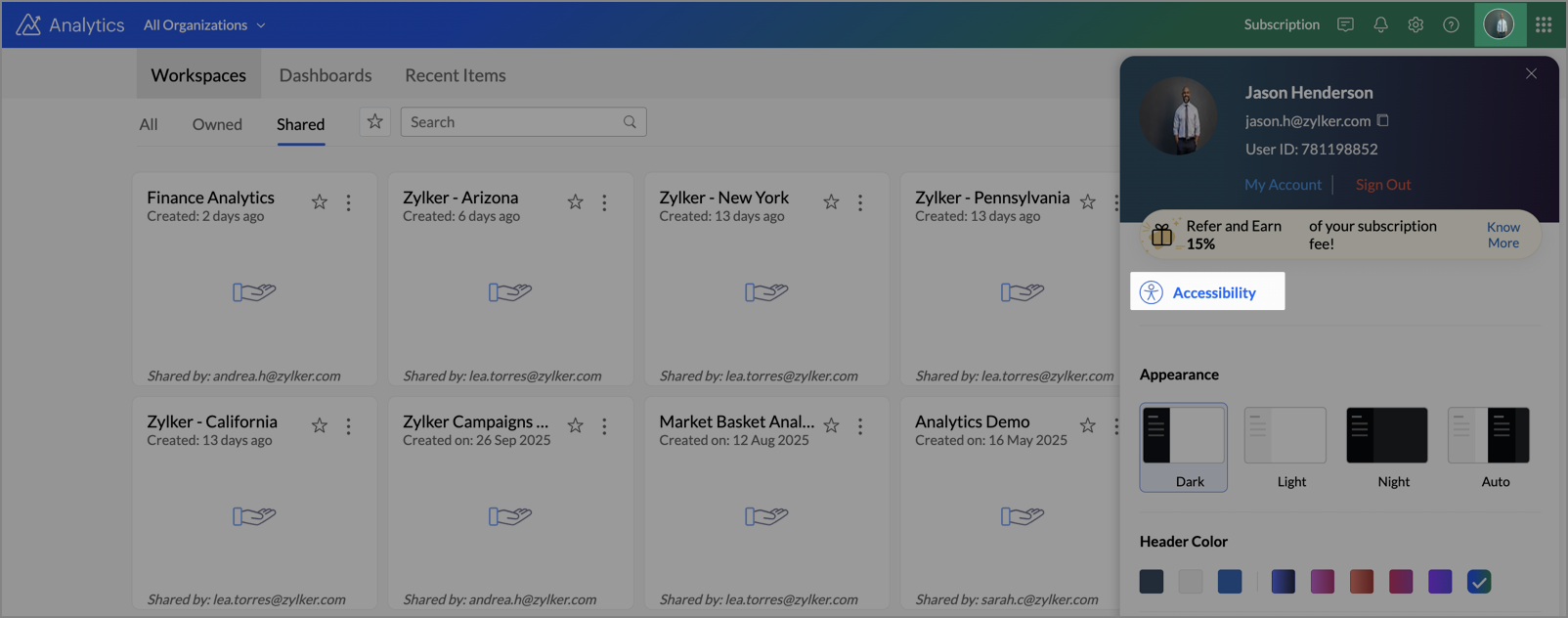
Task: Open the settings gear in header
Action: click(1416, 25)
